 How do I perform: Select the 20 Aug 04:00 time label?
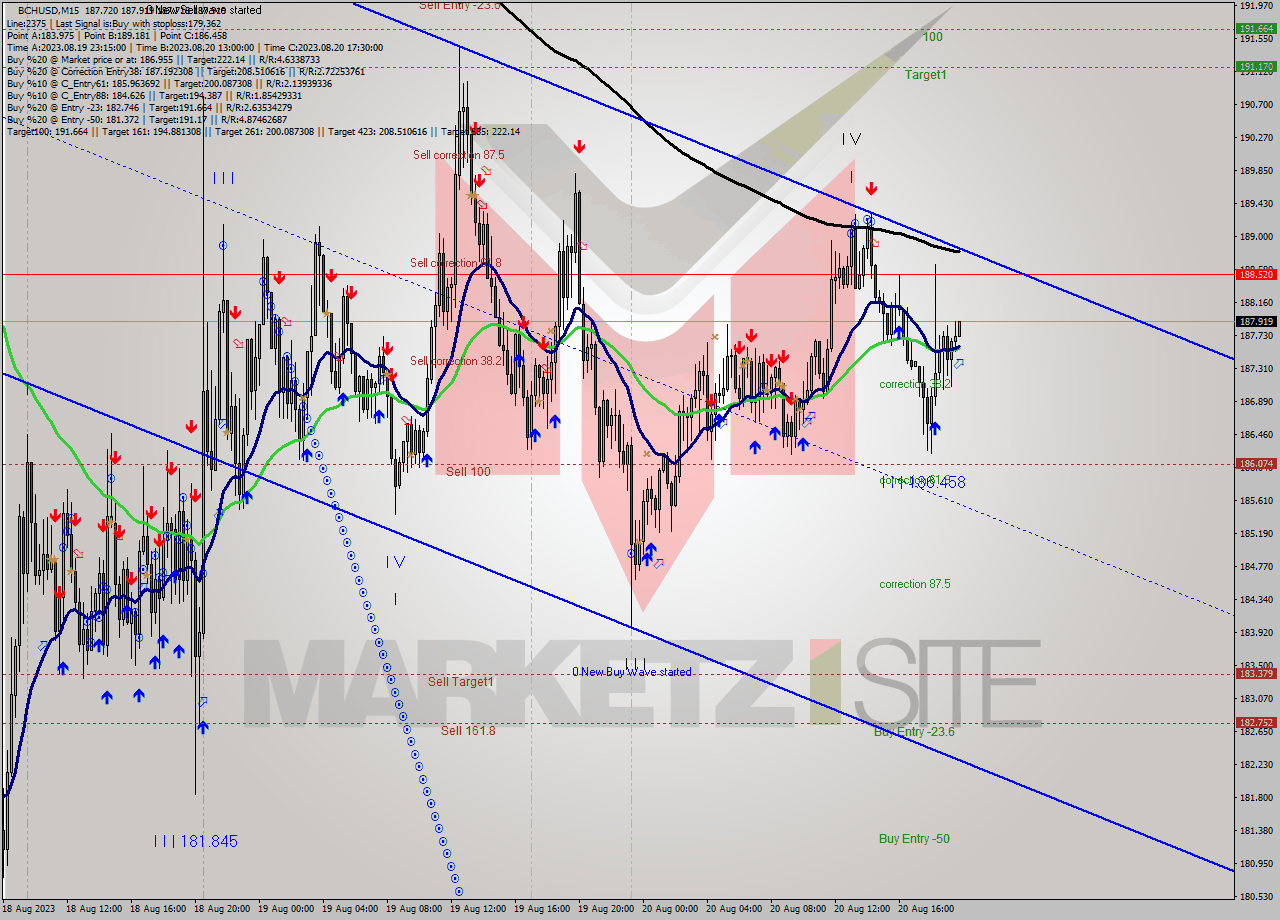point(732,909)
